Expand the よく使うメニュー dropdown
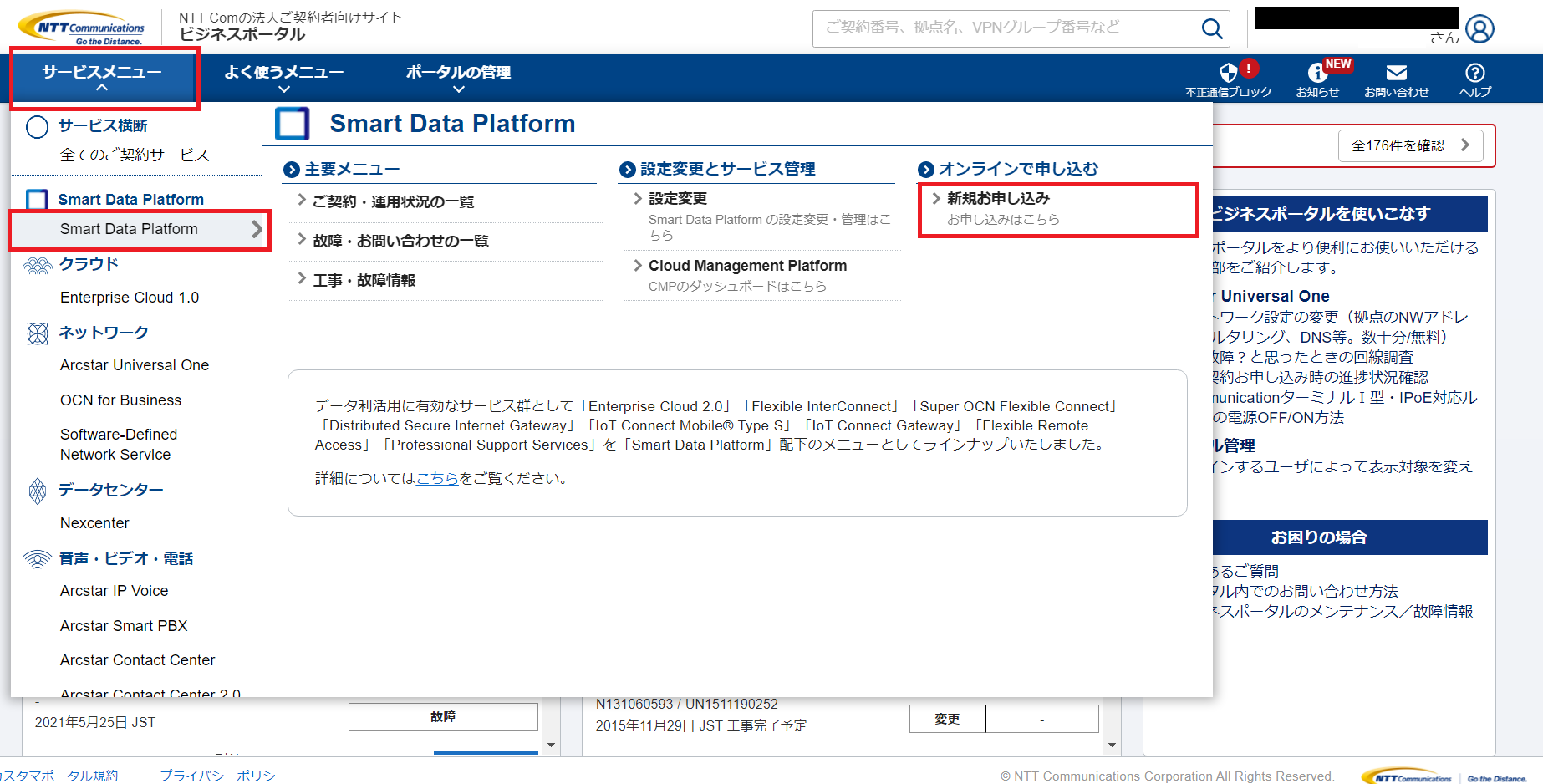The image size is (1543, 784). (283, 77)
